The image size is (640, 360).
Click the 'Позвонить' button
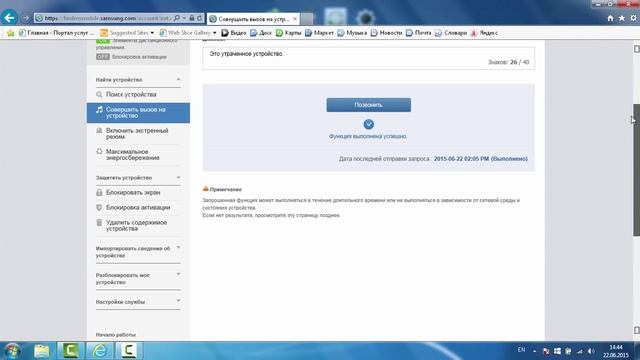[x=369, y=105]
